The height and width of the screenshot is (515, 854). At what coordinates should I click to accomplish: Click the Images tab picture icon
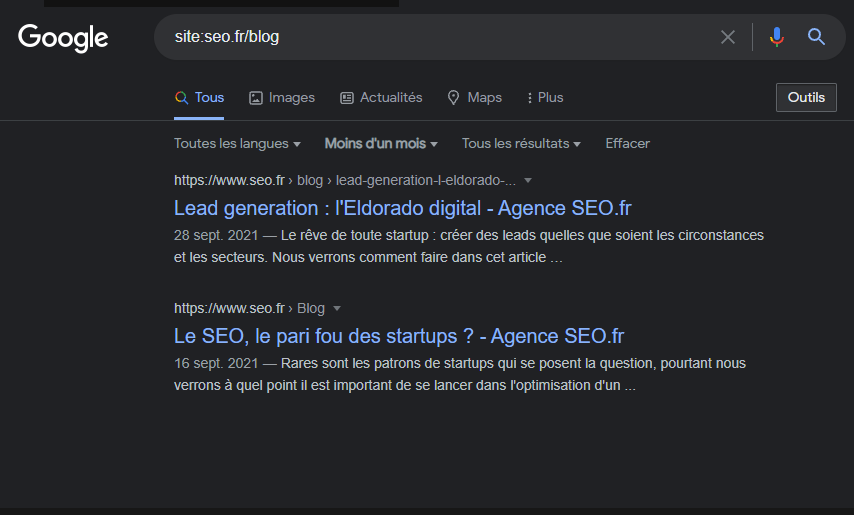click(x=256, y=98)
